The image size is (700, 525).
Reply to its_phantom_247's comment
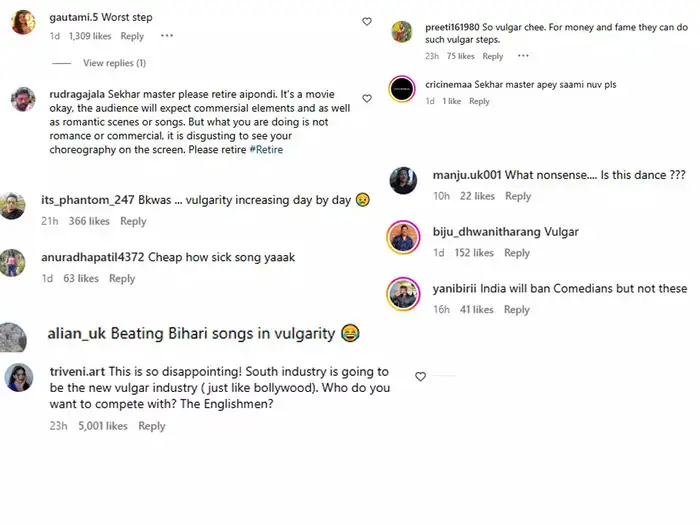[133, 221]
